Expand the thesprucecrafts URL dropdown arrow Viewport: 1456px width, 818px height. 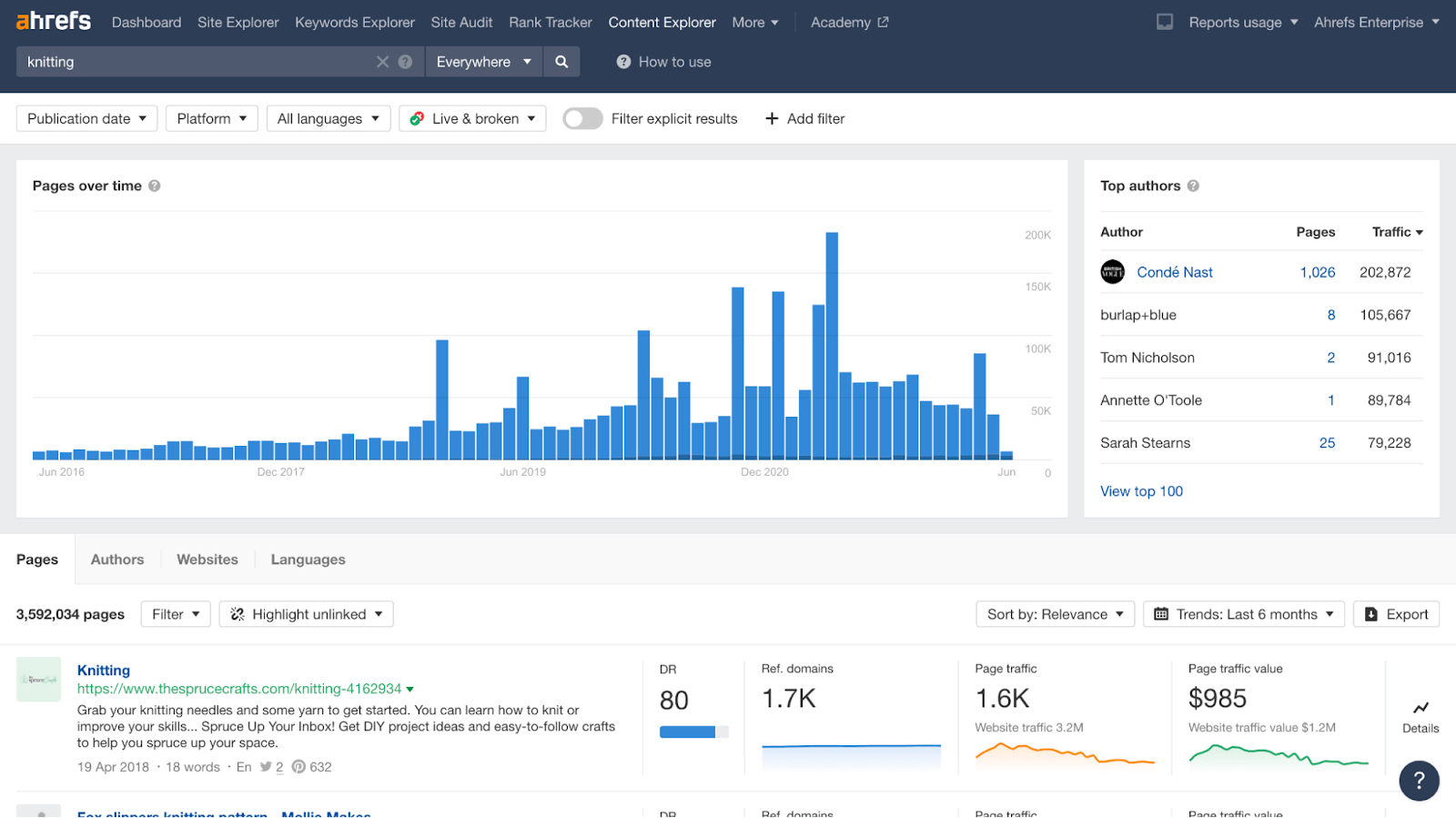click(x=409, y=690)
